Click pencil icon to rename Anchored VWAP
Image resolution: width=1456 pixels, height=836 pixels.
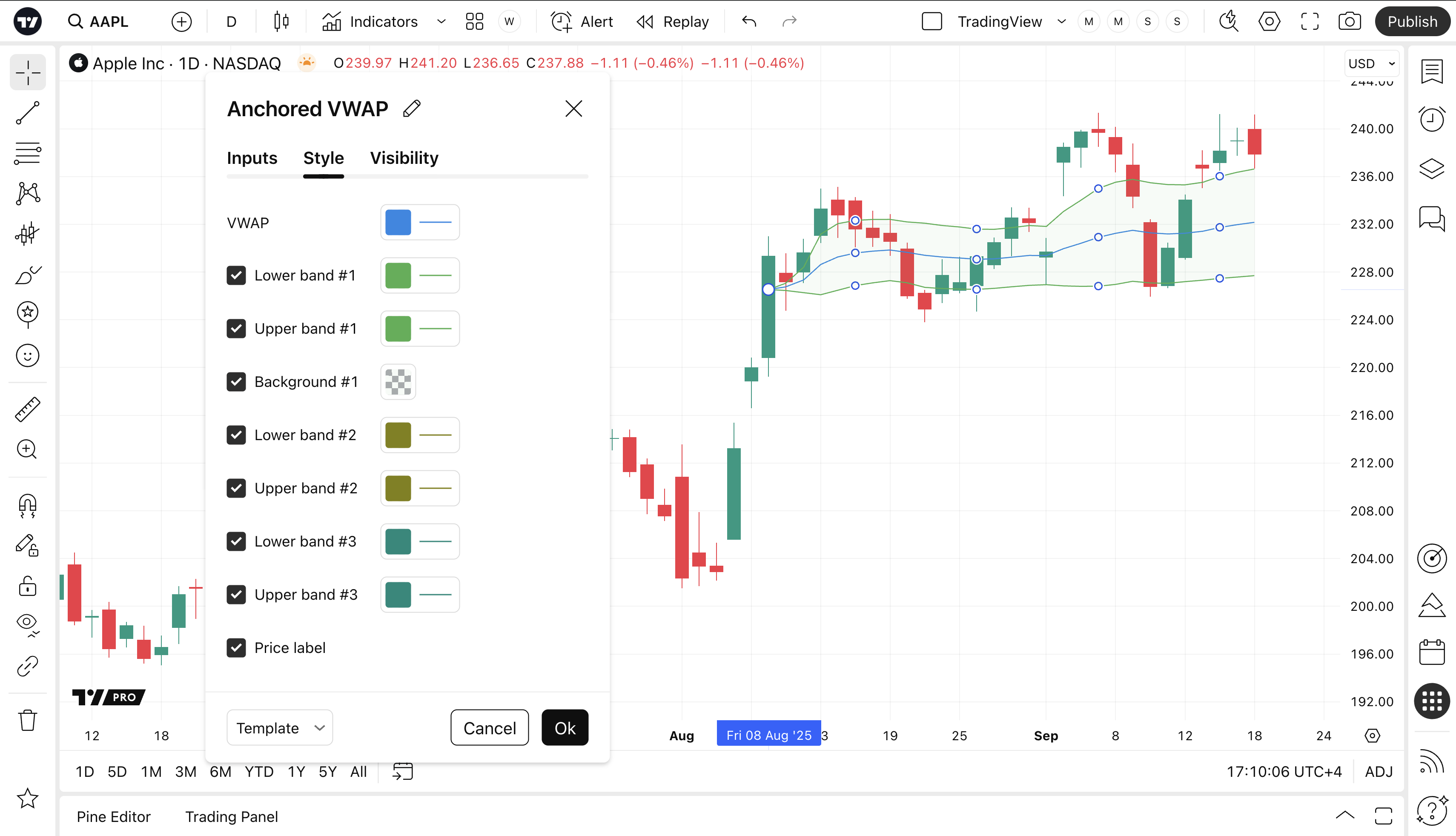click(x=412, y=109)
